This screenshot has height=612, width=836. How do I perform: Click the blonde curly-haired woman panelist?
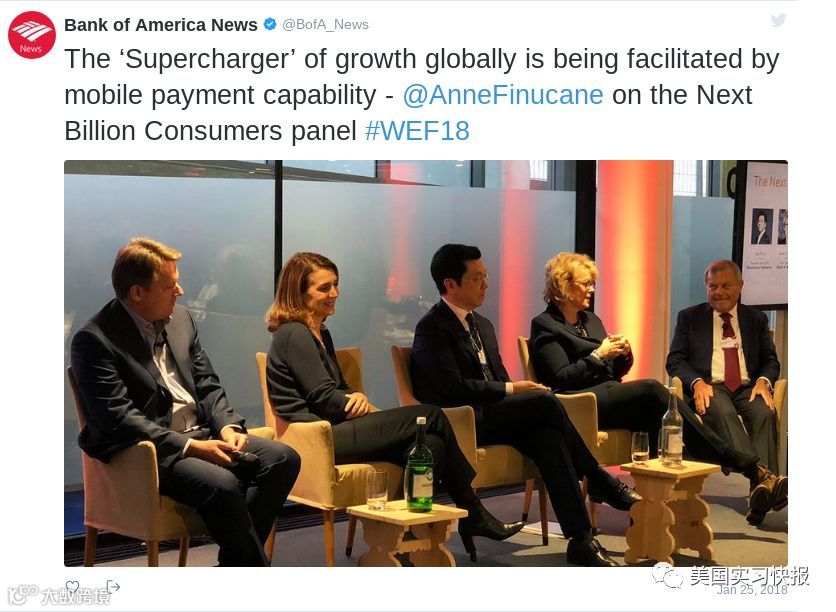coord(586,341)
